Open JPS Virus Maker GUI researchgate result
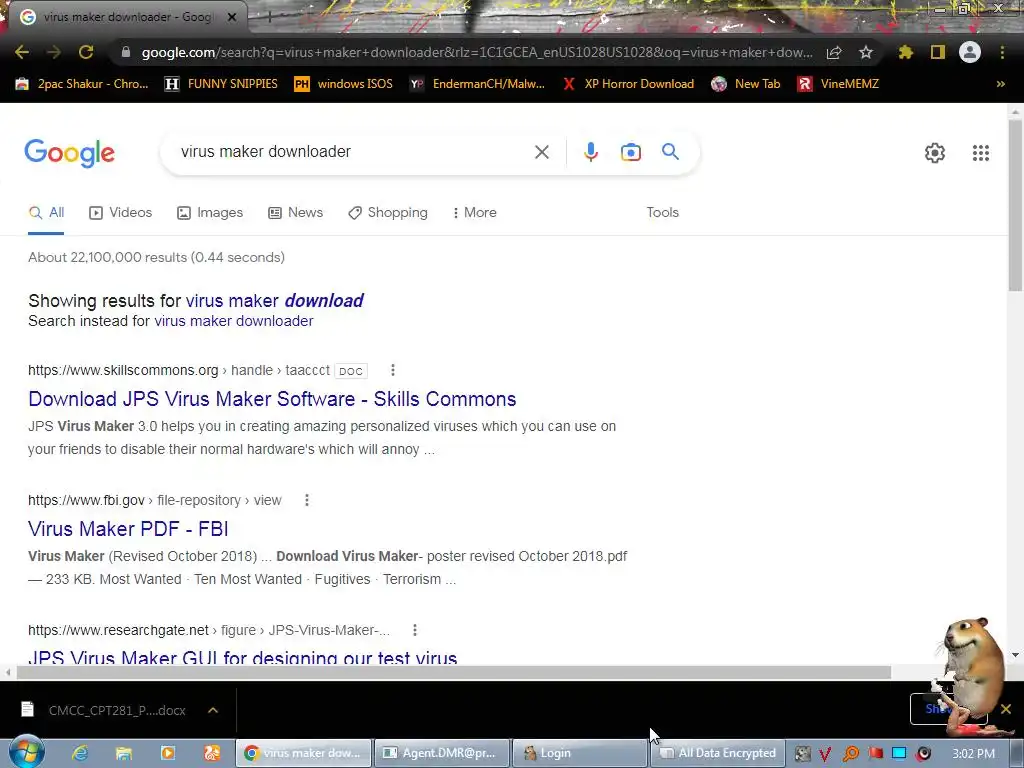 (242, 657)
